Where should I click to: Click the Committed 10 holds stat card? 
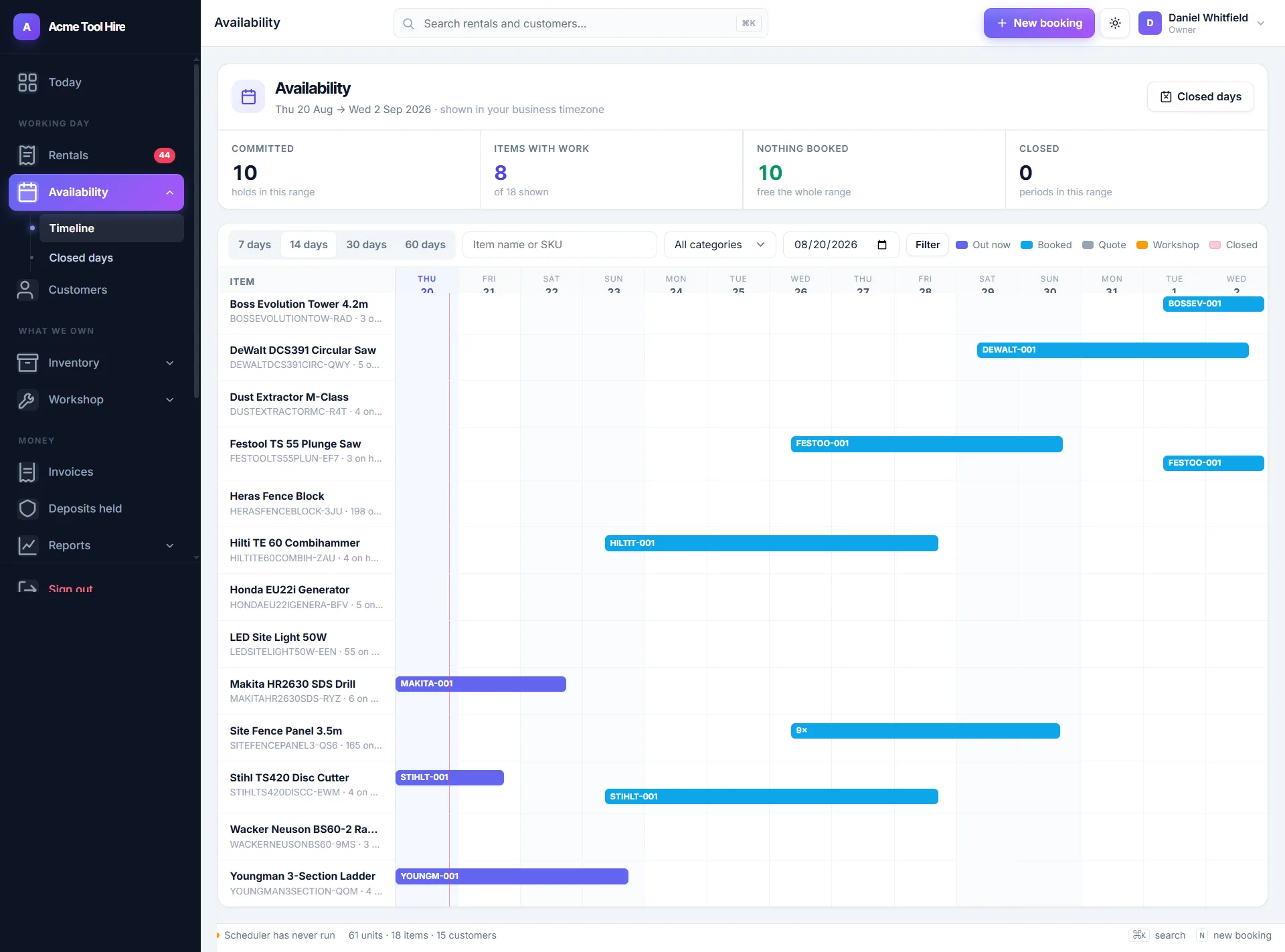coord(349,170)
